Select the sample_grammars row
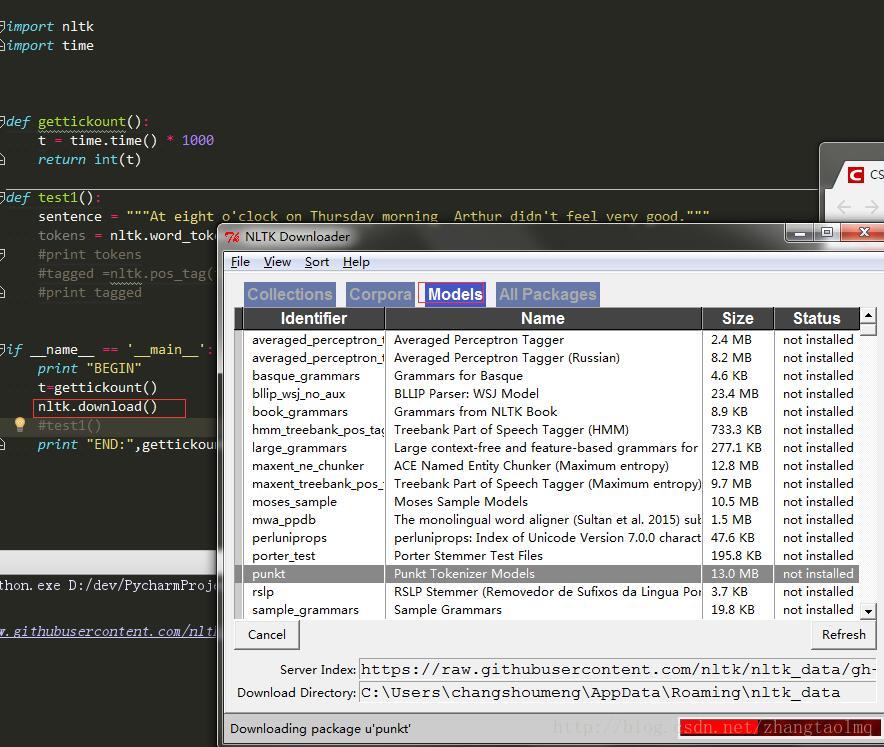This screenshot has height=747, width=884. 547,610
